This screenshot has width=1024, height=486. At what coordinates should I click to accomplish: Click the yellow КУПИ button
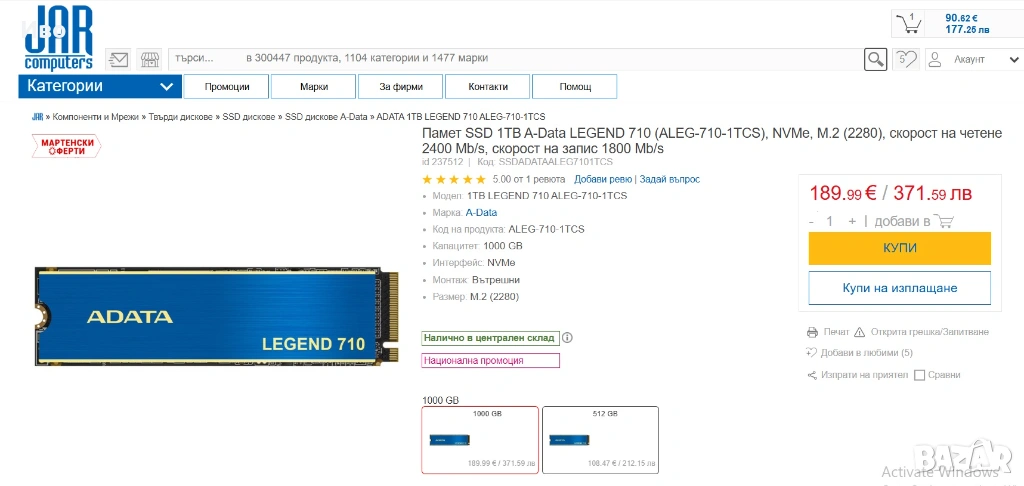point(899,248)
